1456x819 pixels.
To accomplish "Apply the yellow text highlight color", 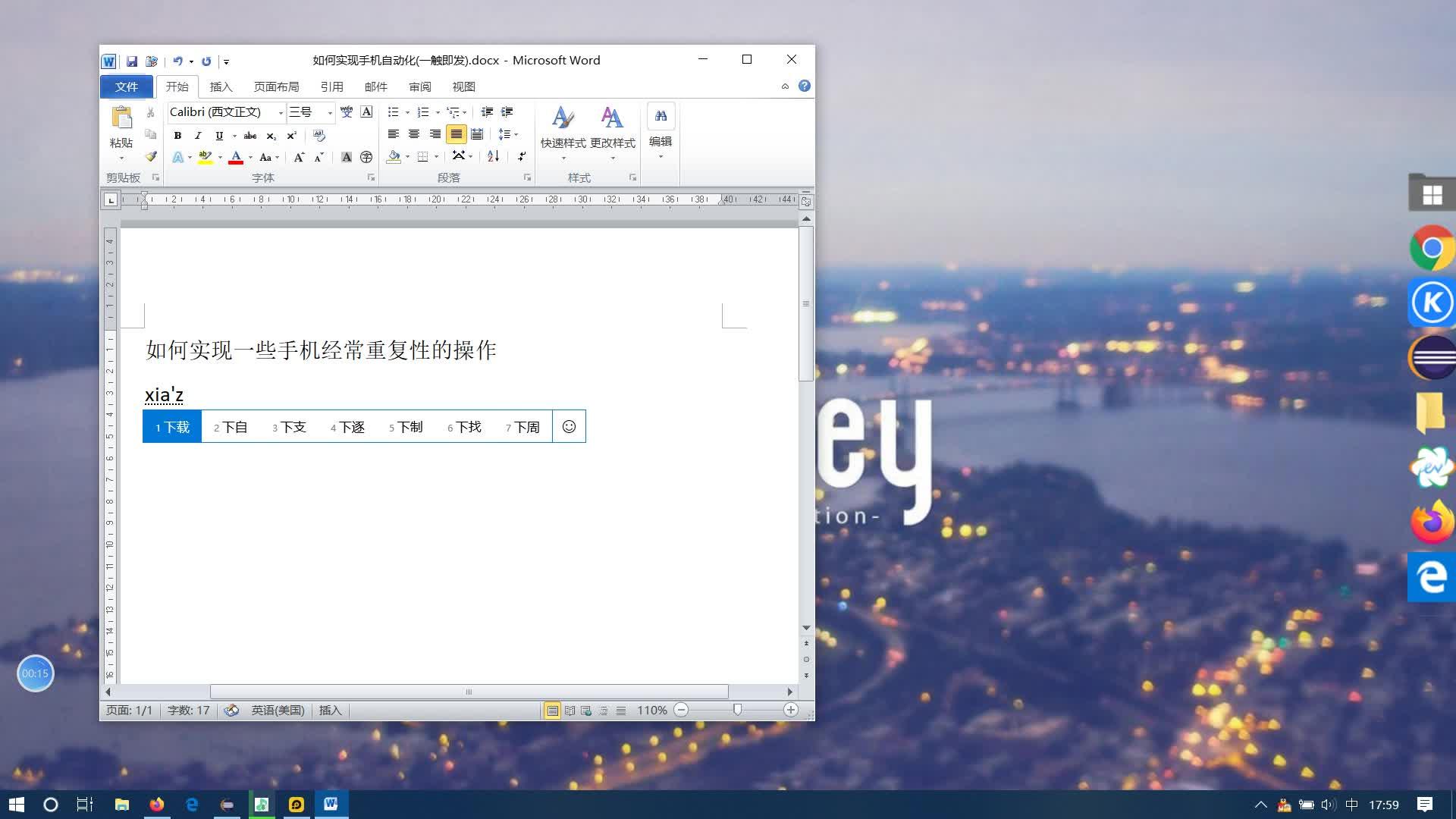I will pyautogui.click(x=205, y=157).
